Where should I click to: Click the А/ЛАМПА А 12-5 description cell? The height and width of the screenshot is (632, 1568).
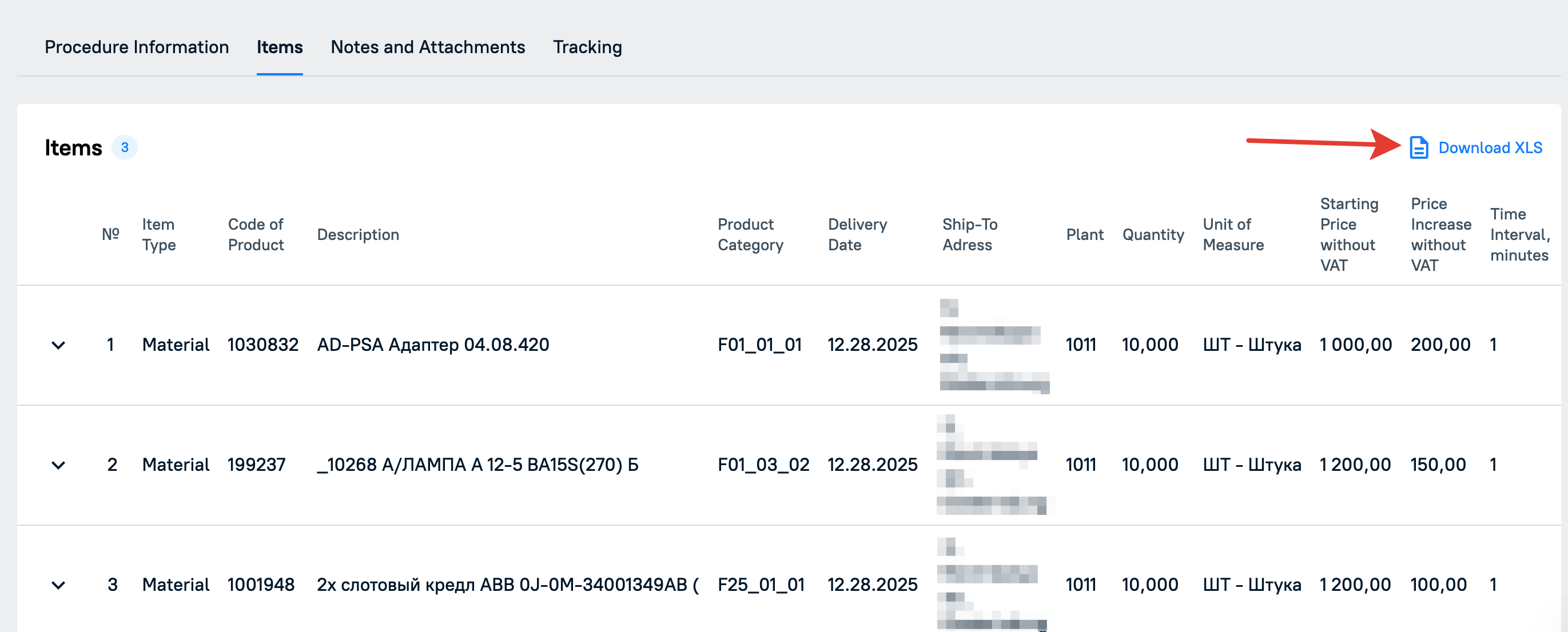[x=478, y=465]
